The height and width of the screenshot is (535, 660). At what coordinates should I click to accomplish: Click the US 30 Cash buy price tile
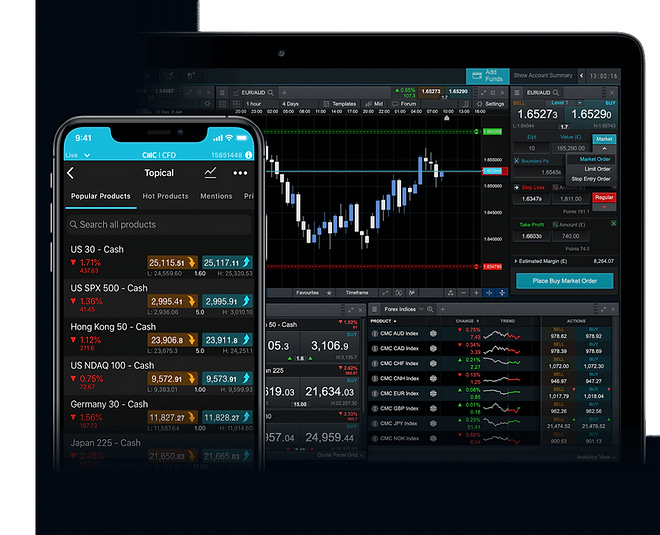[x=227, y=264]
